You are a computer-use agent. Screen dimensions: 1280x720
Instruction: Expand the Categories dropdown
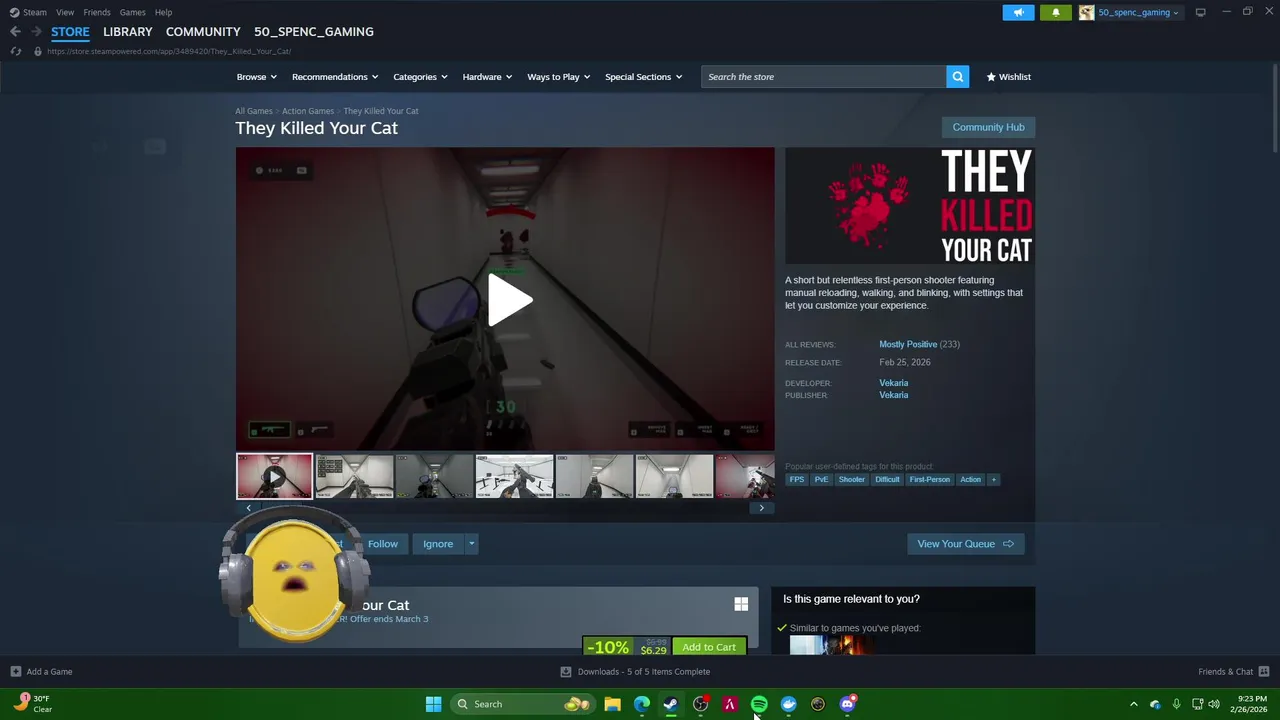coord(420,77)
